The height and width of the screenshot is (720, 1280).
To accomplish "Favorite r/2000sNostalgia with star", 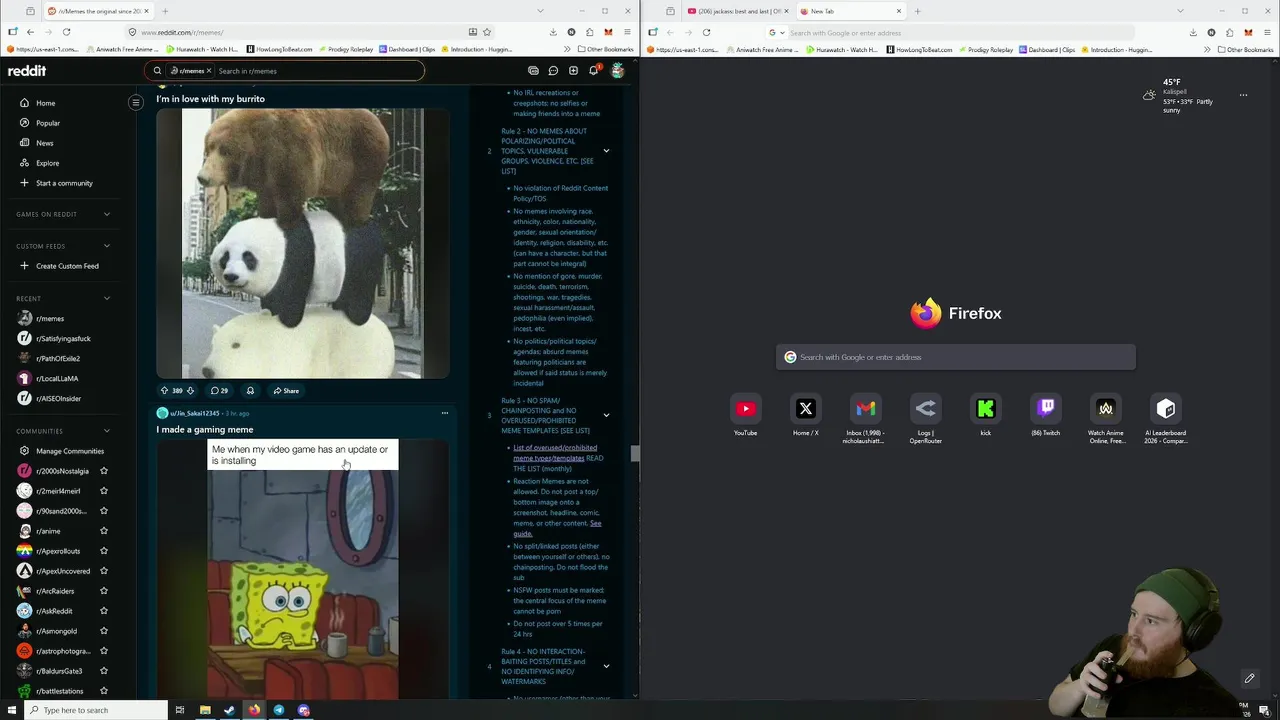I will tap(103, 471).
